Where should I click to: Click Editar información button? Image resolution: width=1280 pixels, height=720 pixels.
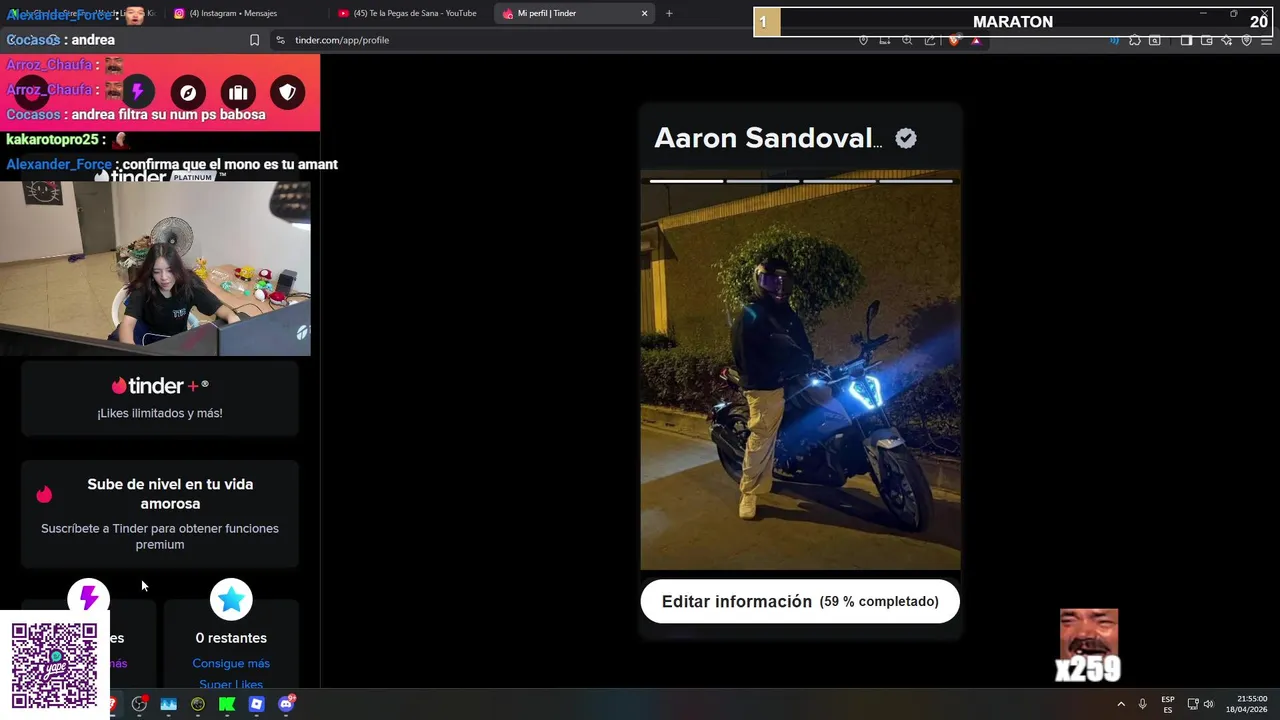pyautogui.click(x=800, y=601)
